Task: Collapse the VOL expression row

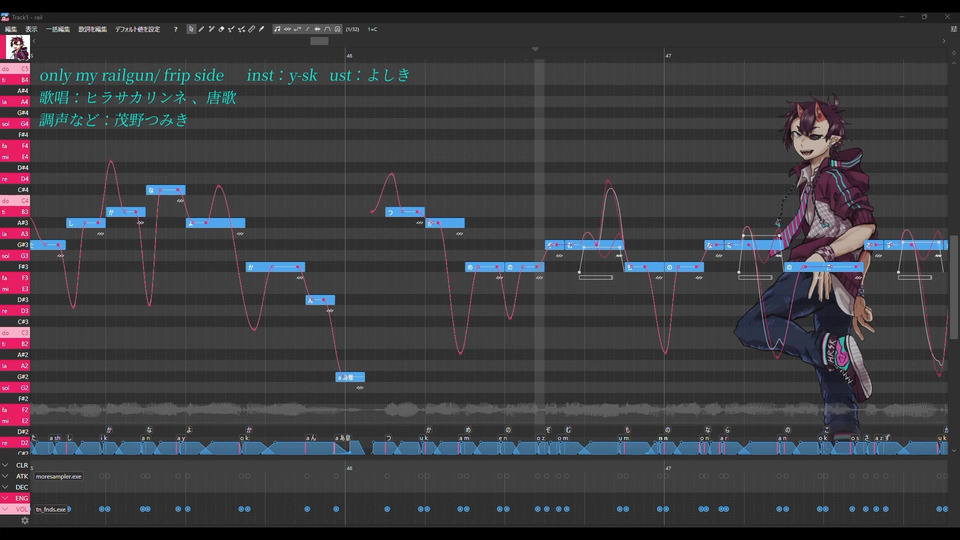Action: [6, 509]
